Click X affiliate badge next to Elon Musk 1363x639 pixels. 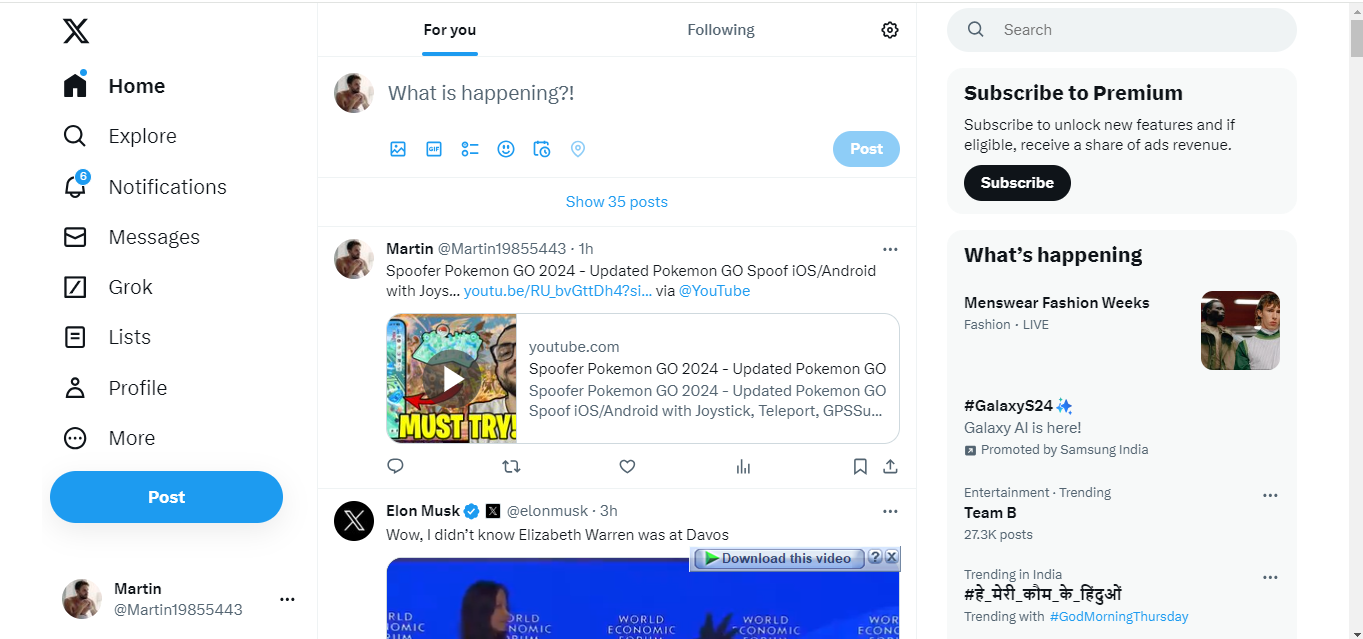click(493, 511)
